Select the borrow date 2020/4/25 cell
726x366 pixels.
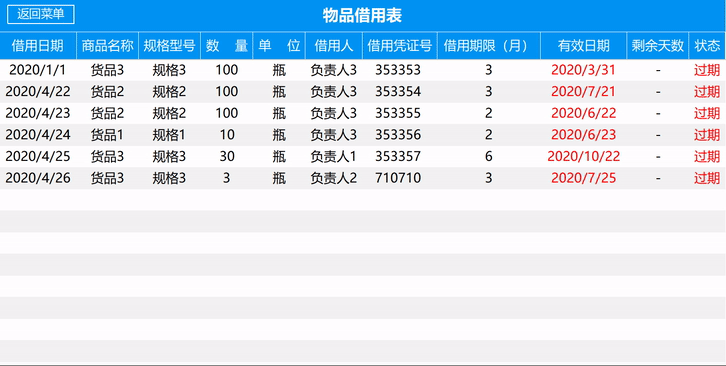click(38, 156)
